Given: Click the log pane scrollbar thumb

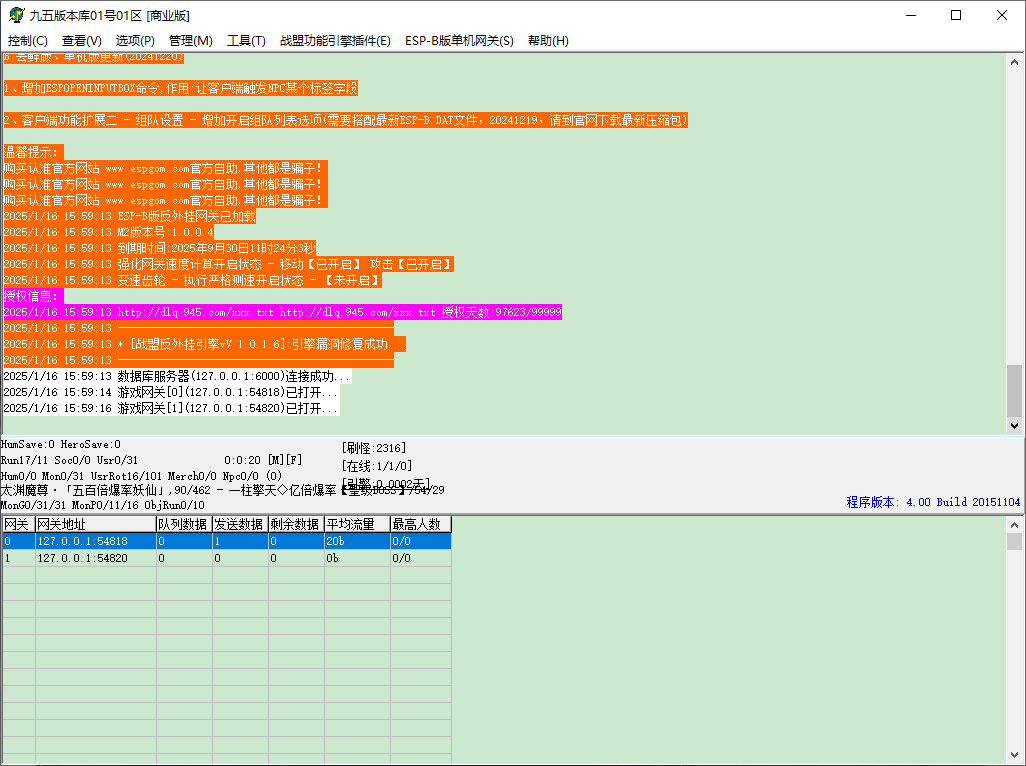Looking at the screenshot, I should click(1014, 391).
